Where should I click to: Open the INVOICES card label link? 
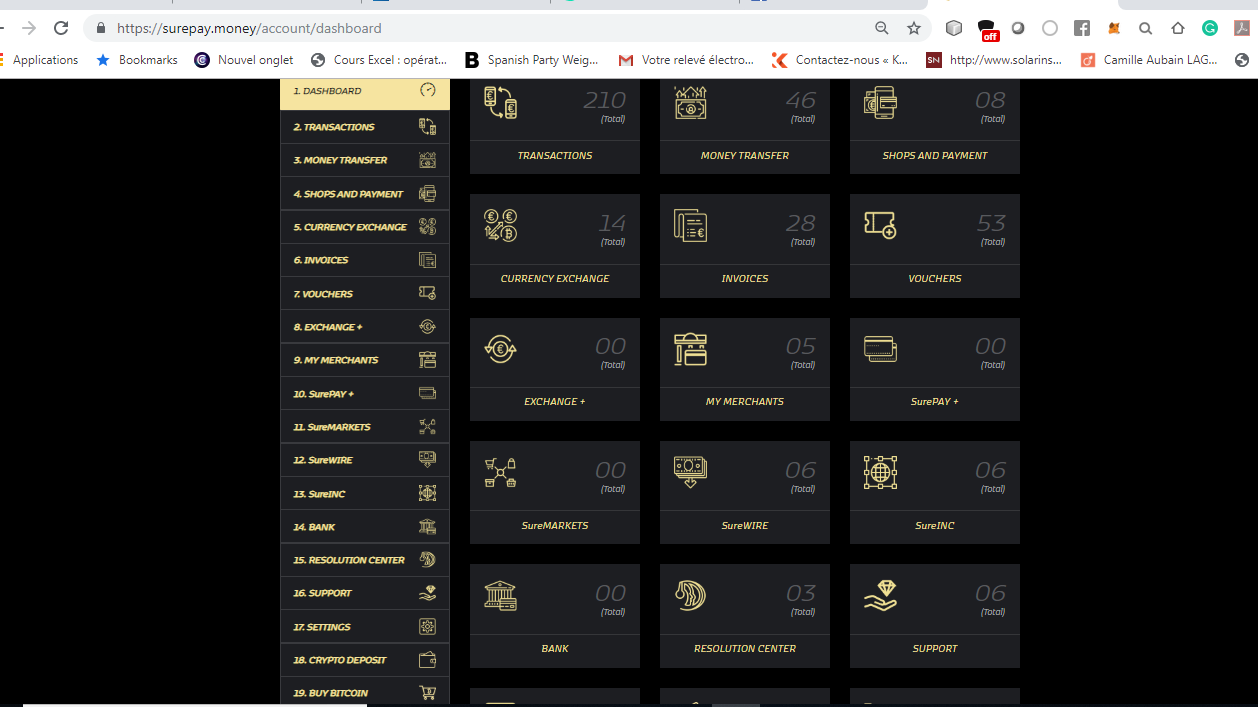(x=745, y=279)
